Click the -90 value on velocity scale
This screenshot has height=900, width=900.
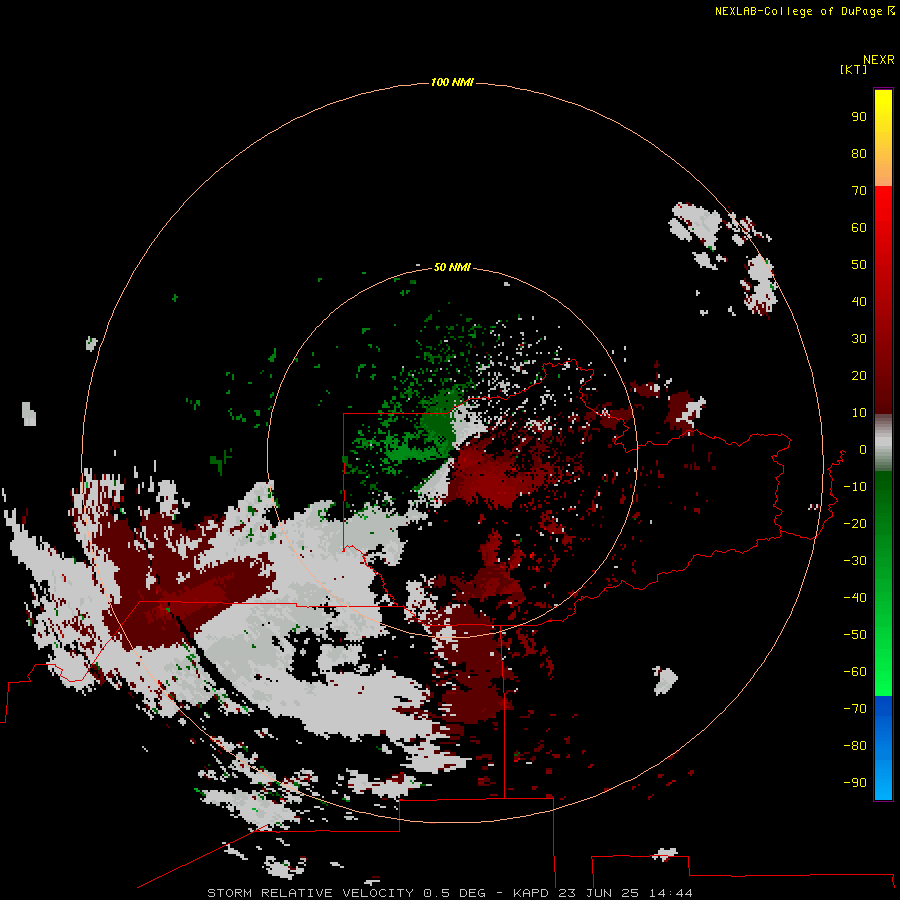855,783
